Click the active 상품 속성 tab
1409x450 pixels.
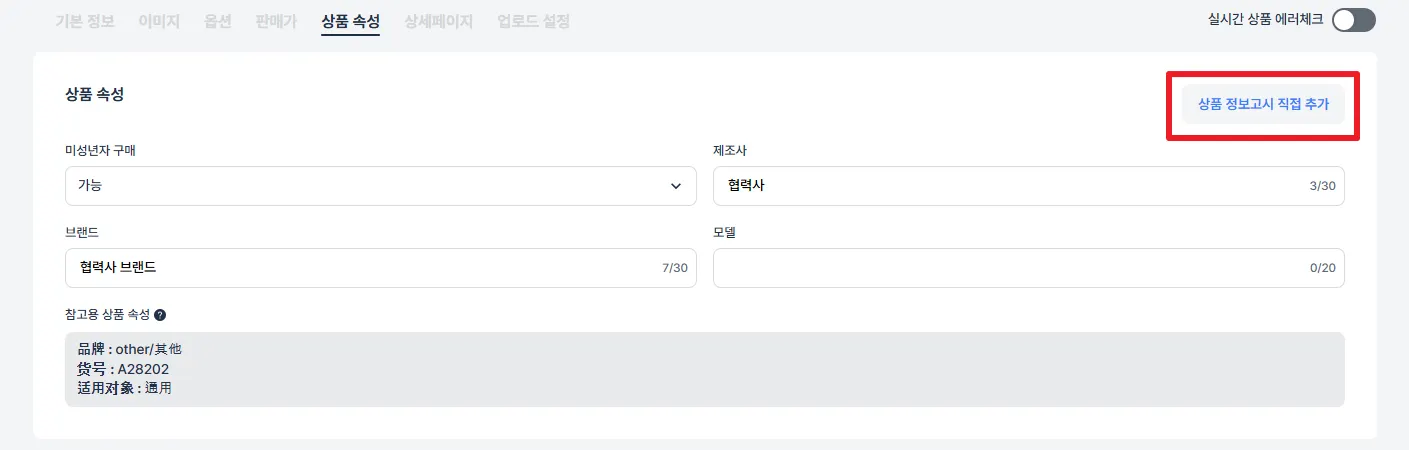(x=350, y=20)
